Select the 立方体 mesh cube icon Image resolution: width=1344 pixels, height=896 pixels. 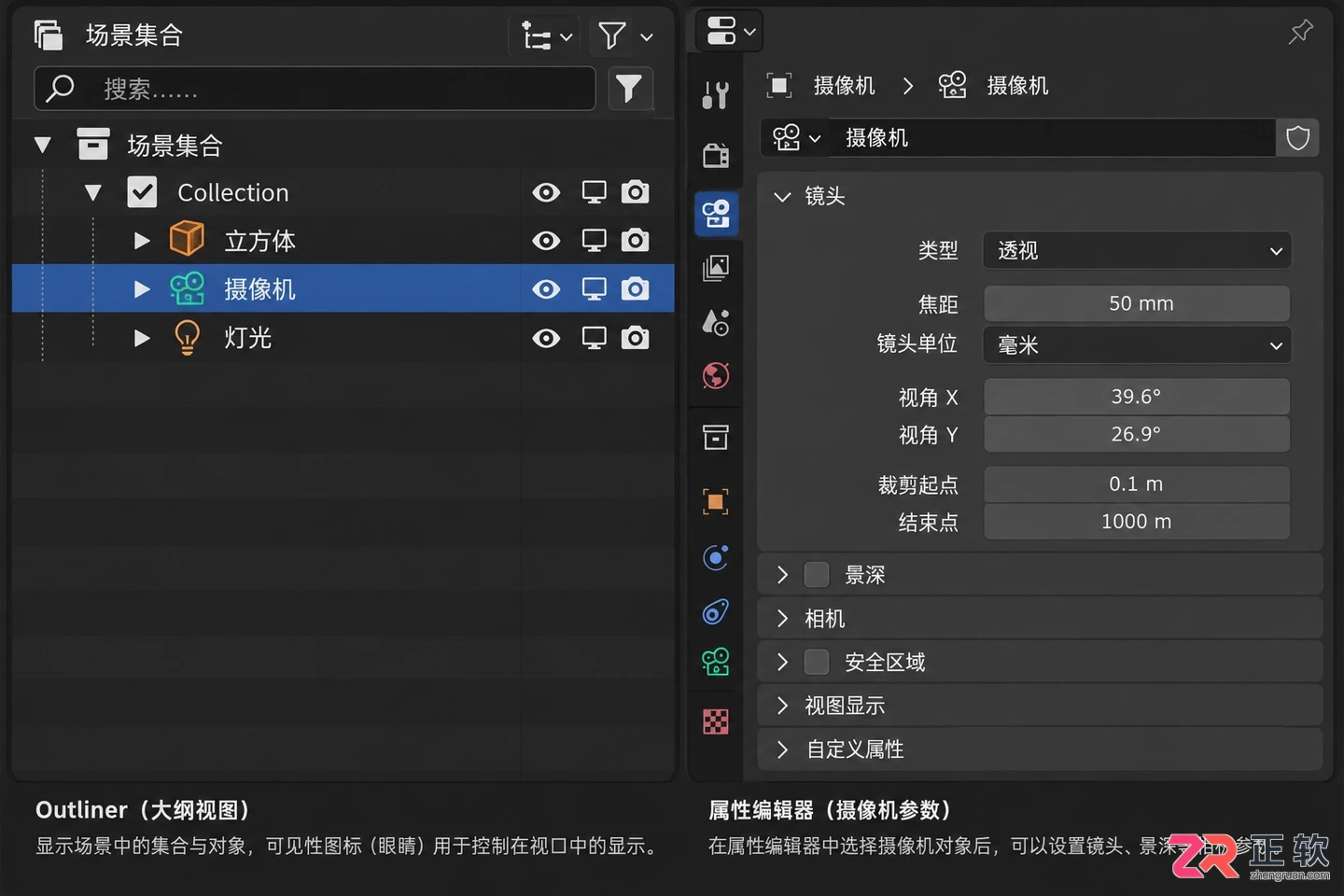click(x=187, y=239)
